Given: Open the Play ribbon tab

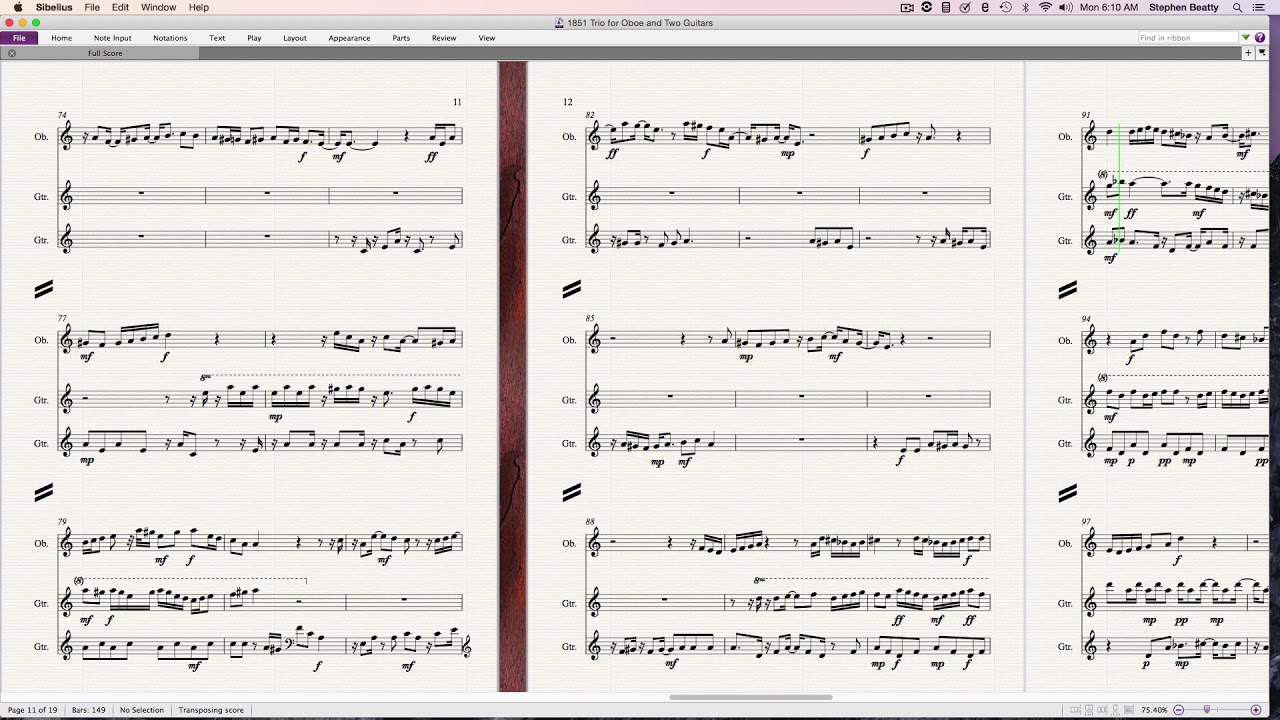Looking at the screenshot, I should 254,38.
